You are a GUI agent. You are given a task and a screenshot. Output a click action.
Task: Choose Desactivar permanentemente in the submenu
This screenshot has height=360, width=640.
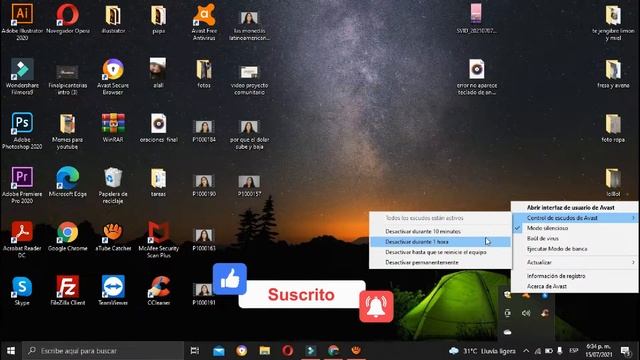point(440,262)
